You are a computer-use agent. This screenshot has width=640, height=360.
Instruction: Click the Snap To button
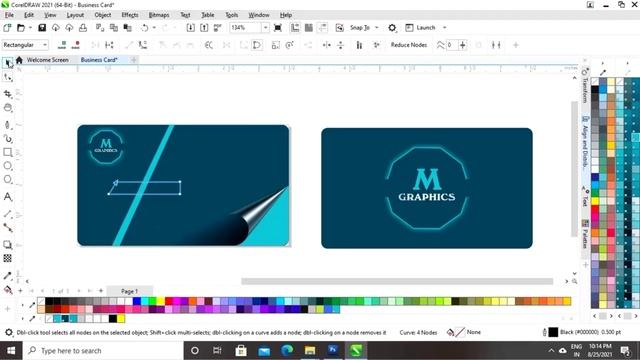click(x=360, y=28)
